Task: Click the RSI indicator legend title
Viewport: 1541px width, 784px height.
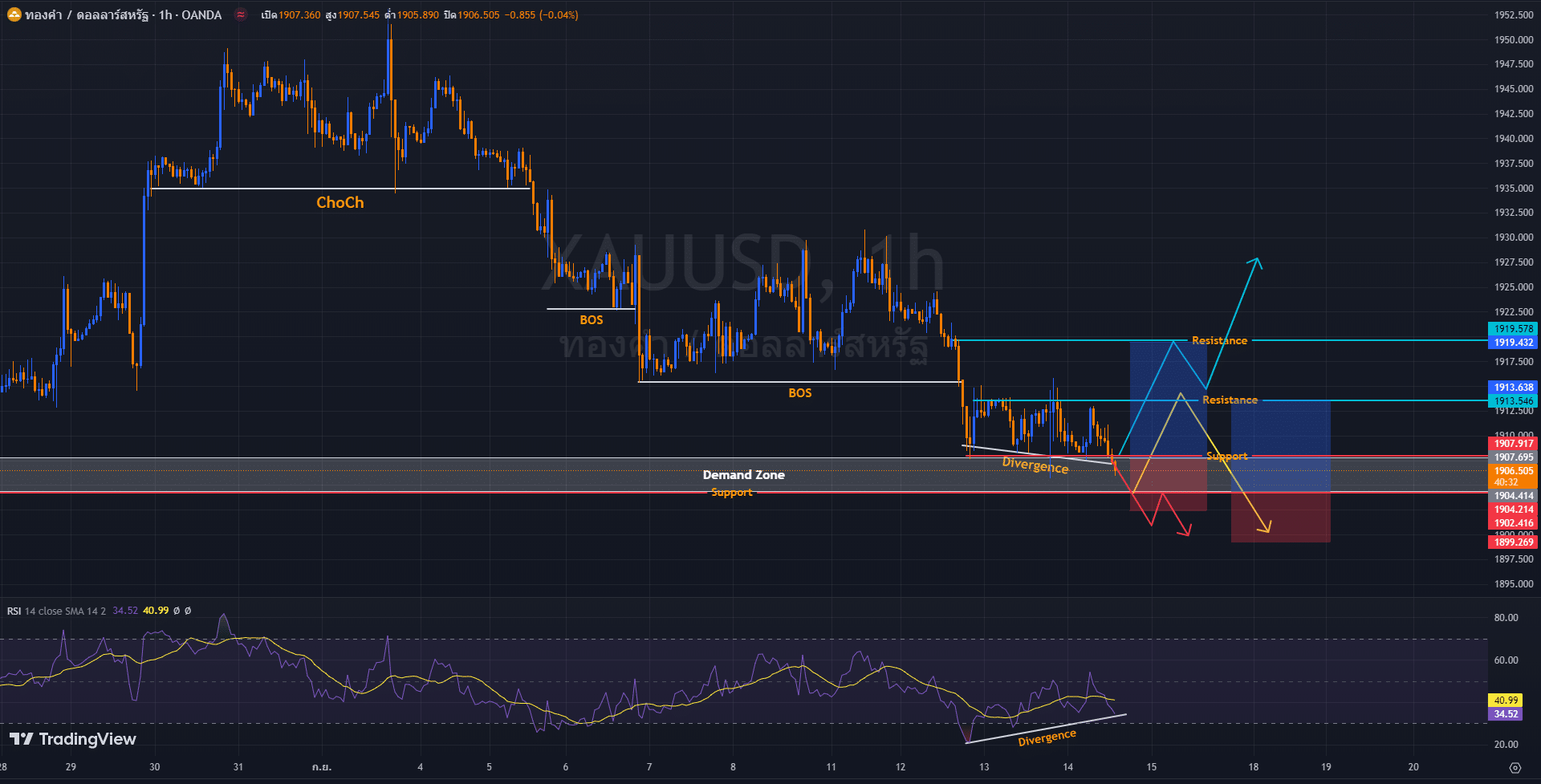Action: (x=14, y=611)
